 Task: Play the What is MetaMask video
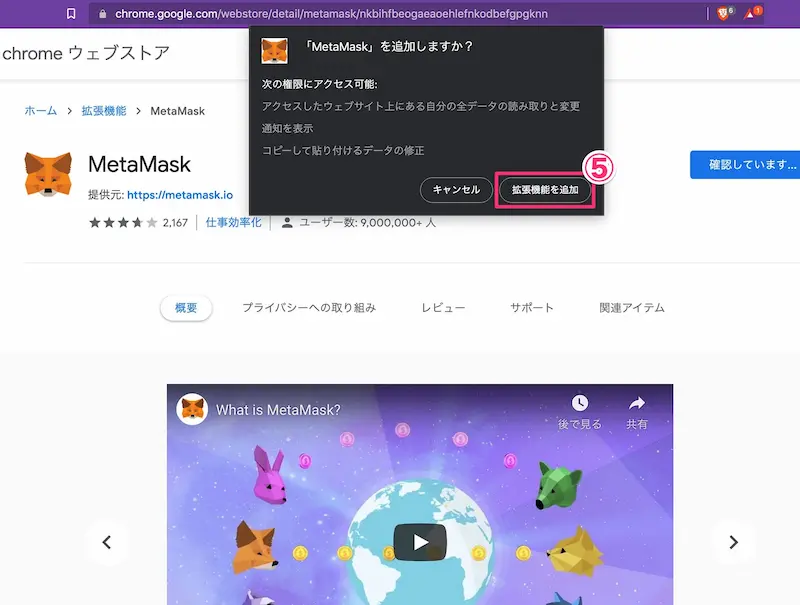tap(420, 542)
